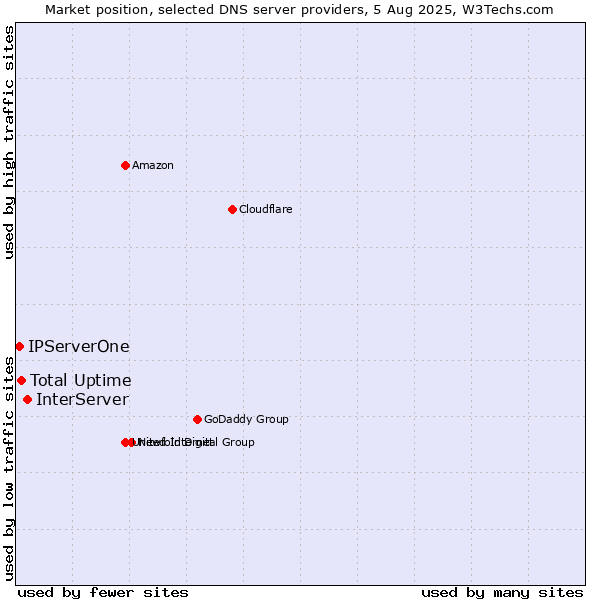Screen dimensions: 600x600
Task: Click the Total Uptime label
Action: pos(81,381)
